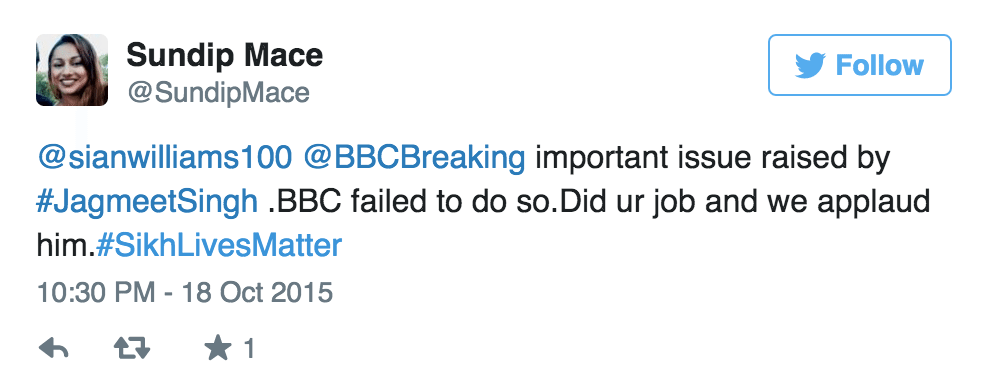Click the Twitter bird icon inside Follow

[x=810, y=65]
